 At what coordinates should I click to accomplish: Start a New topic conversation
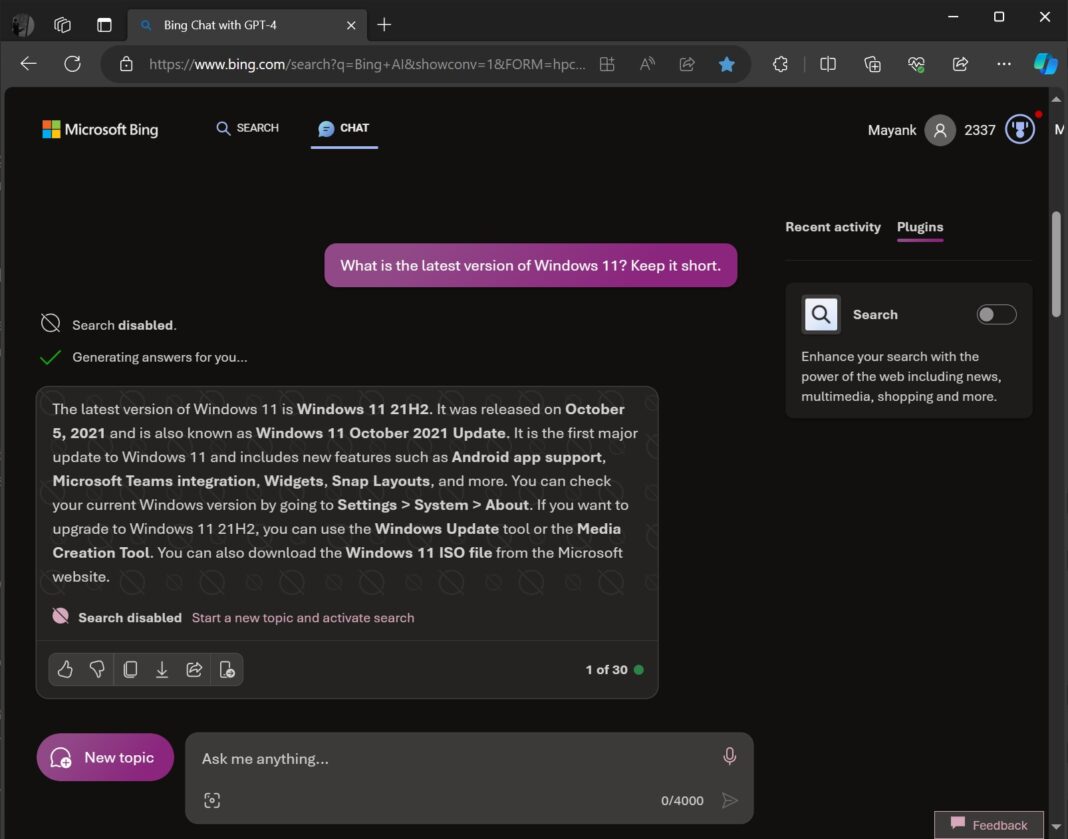pos(104,757)
